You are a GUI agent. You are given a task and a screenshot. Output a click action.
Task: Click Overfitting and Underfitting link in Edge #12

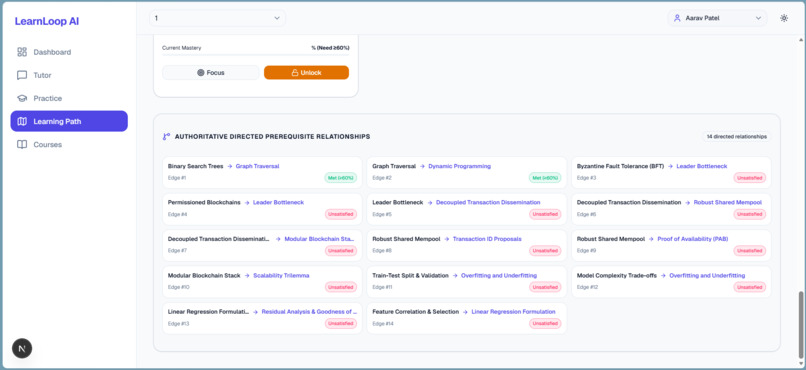[x=707, y=275]
